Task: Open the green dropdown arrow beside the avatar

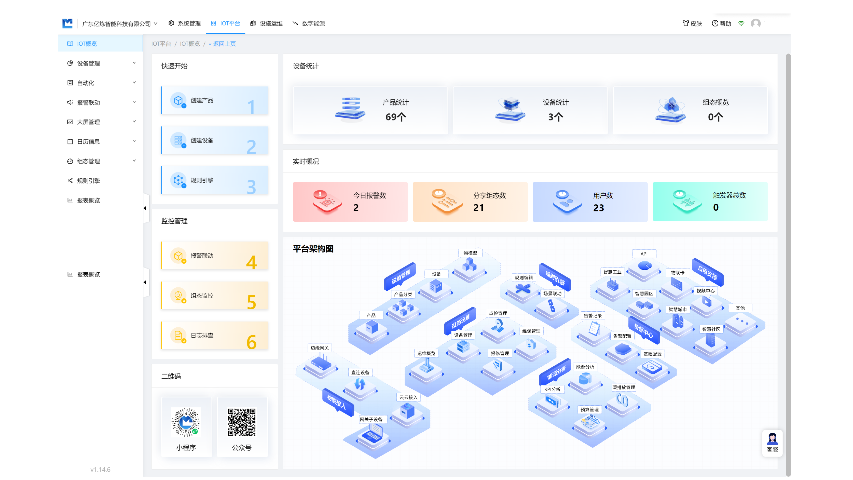Action: [740, 23]
